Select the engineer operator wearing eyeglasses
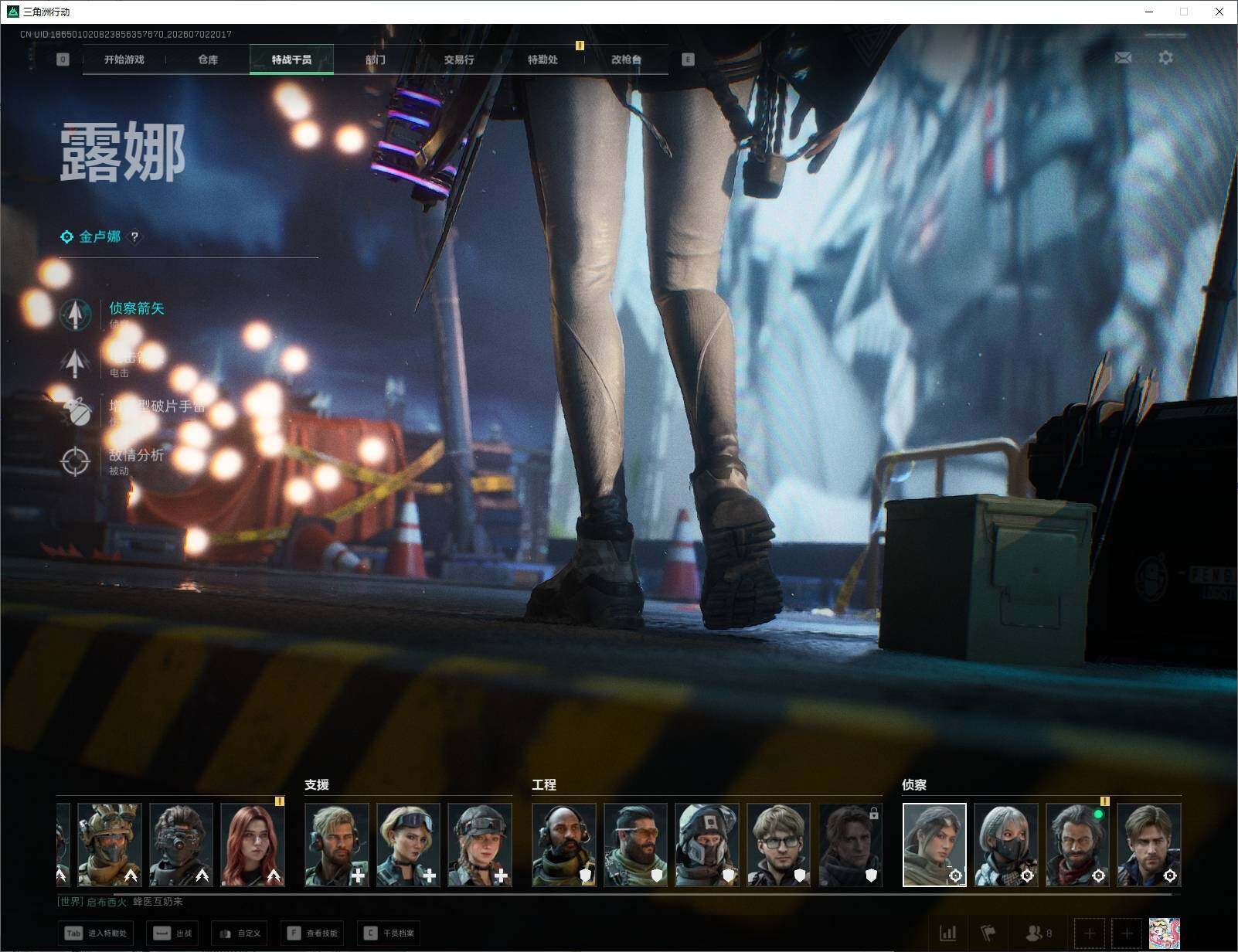The width and height of the screenshot is (1238, 952). [x=778, y=845]
